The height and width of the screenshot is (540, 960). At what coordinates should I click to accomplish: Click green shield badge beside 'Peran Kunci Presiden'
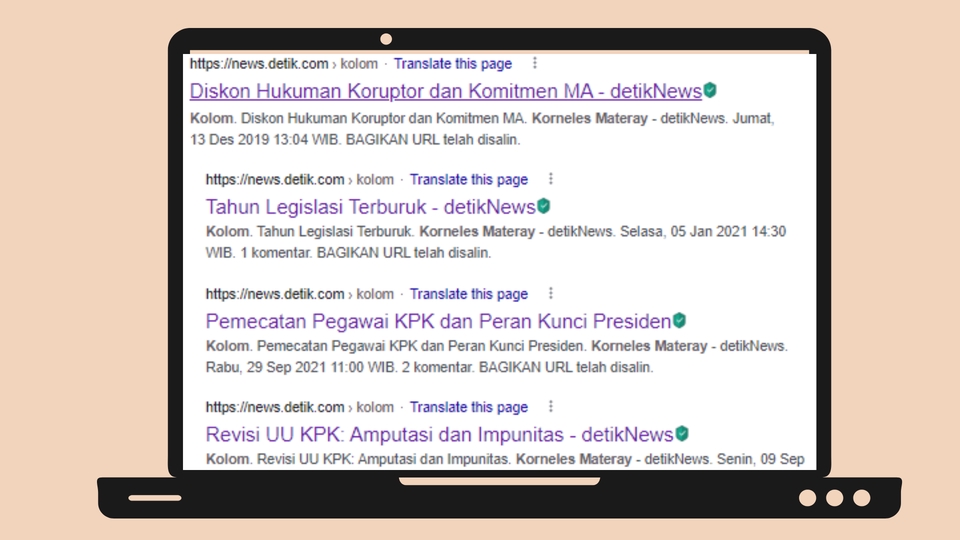point(680,321)
